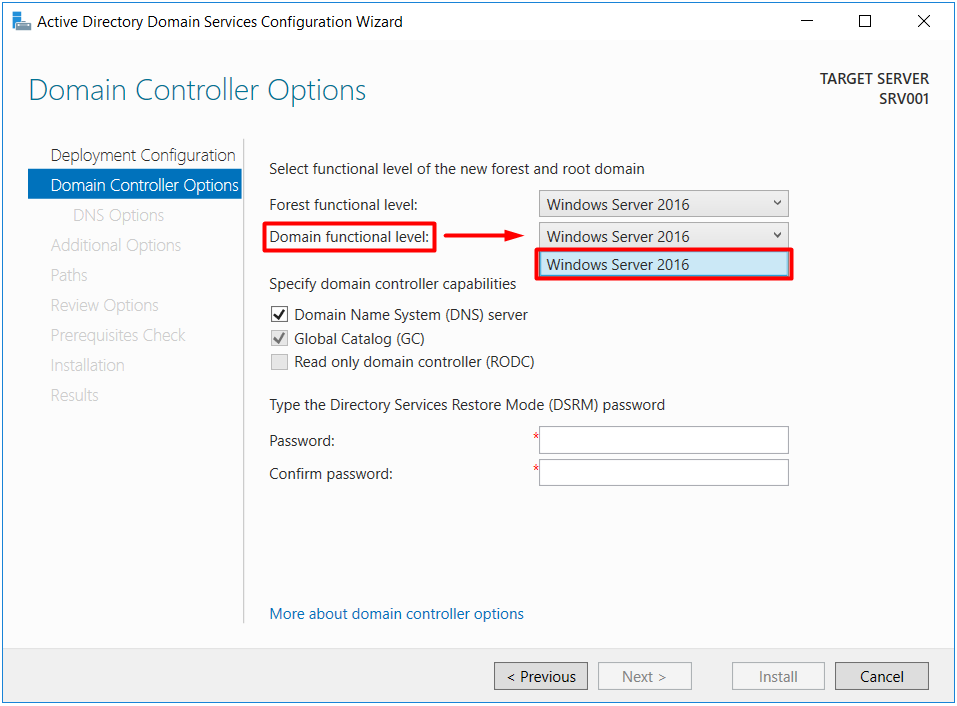The width and height of the screenshot is (957, 706).
Task: Open the Review Options step
Action: tap(104, 305)
